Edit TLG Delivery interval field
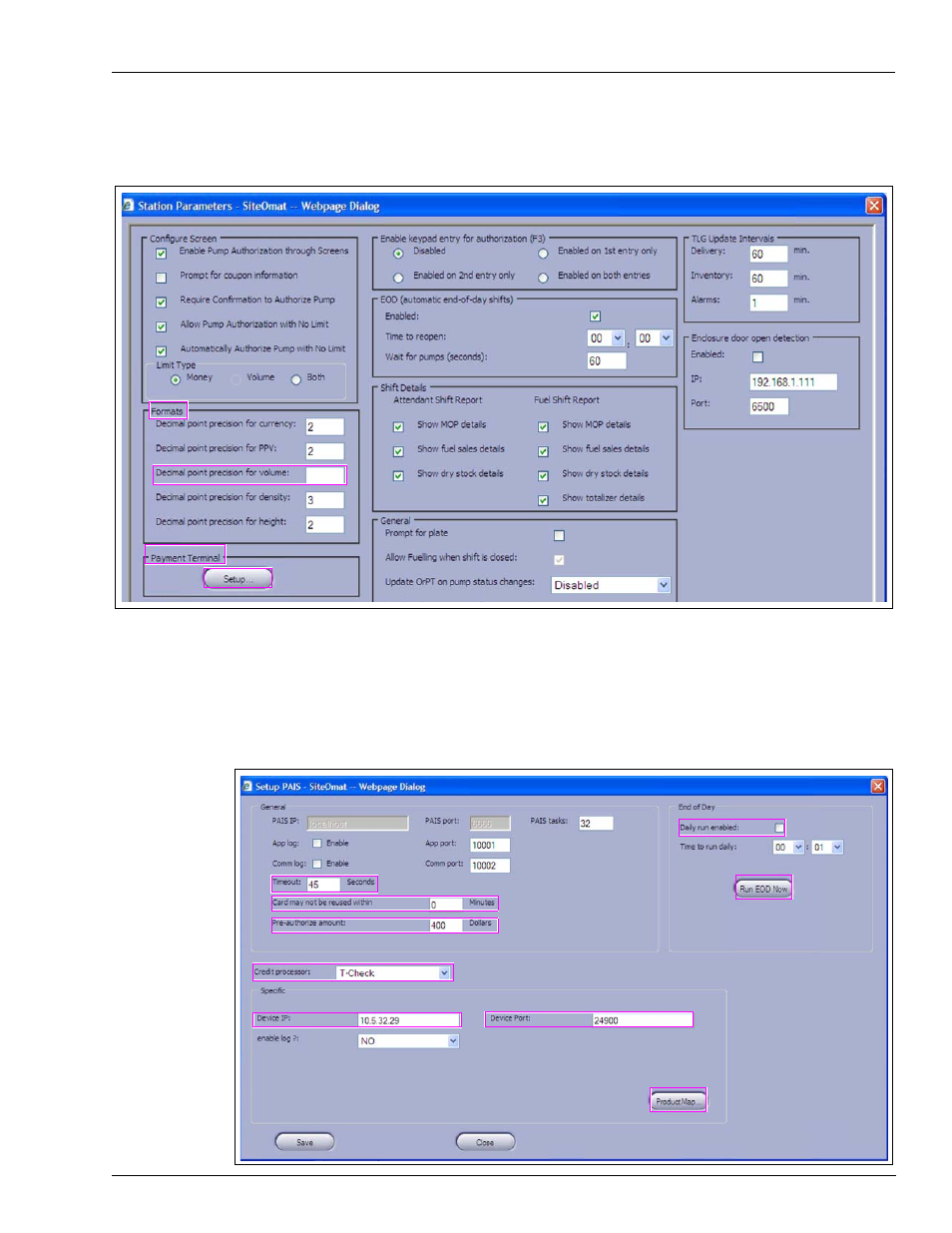Viewport: 952px width, 1233px height. pyautogui.click(x=768, y=255)
